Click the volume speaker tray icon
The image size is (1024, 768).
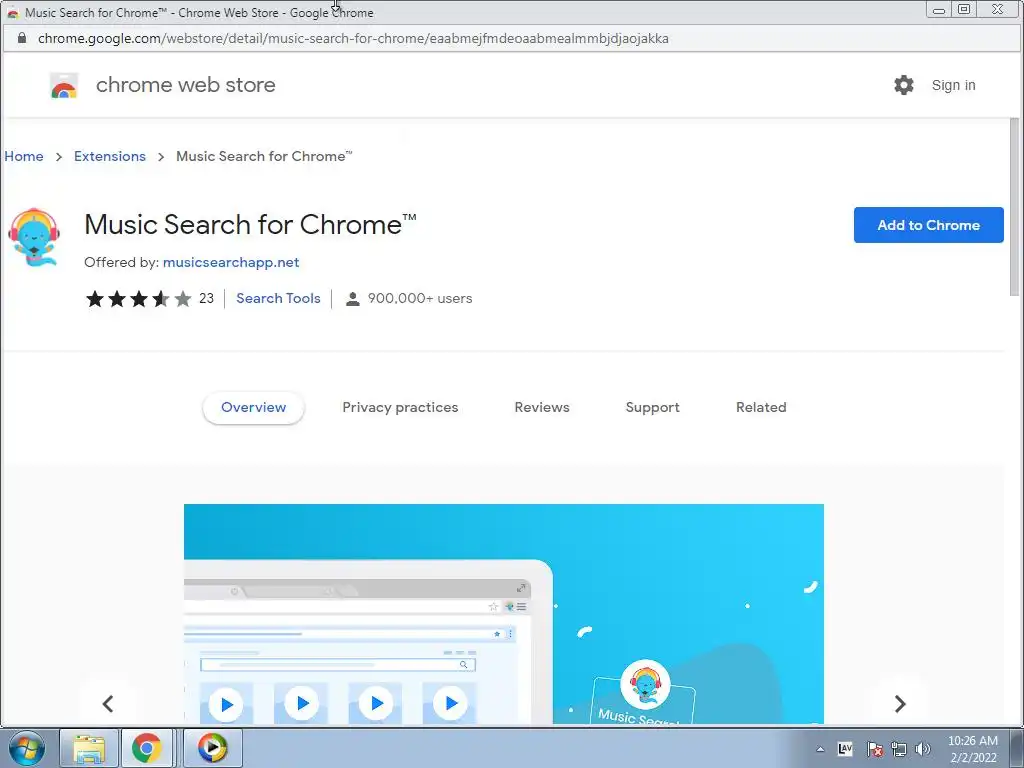922,750
